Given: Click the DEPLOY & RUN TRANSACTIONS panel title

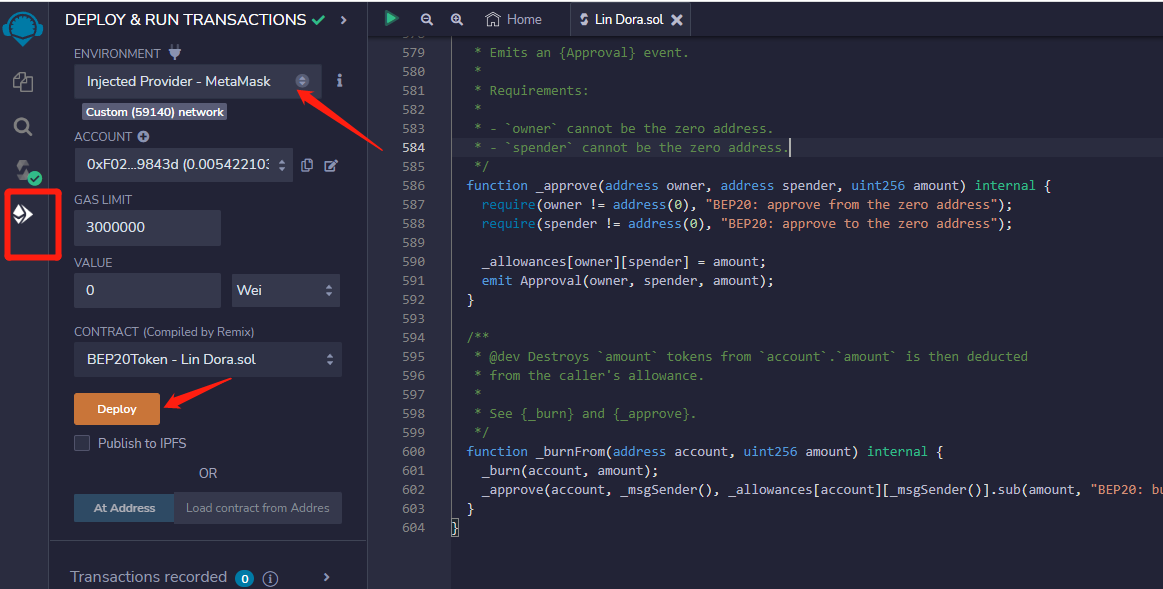Looking at the screenshot, I should (x=185, y=20).
